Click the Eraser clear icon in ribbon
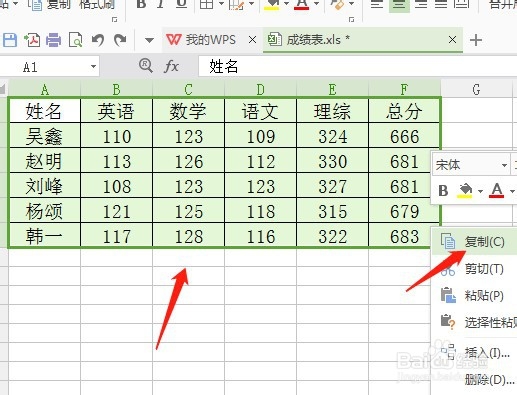Viewport: 517px width, 395px height. click(337, 4)
